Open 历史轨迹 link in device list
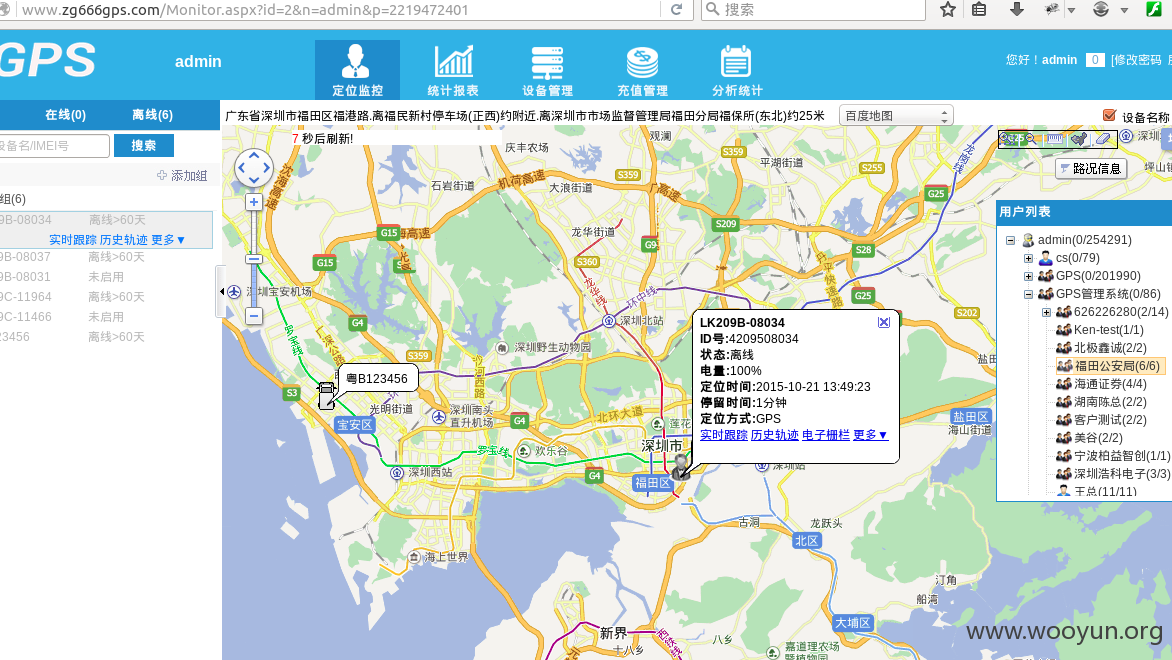 coord(123,239)
